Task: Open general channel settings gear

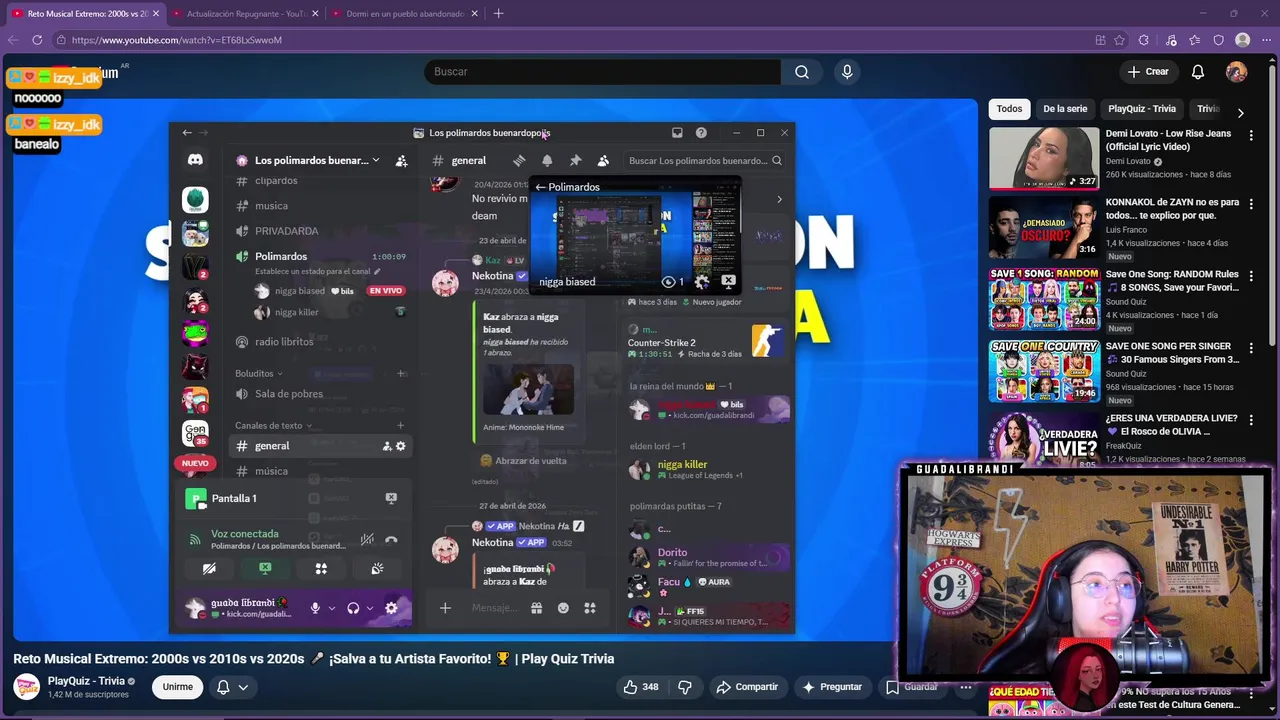Action: (x=401, y=446)
